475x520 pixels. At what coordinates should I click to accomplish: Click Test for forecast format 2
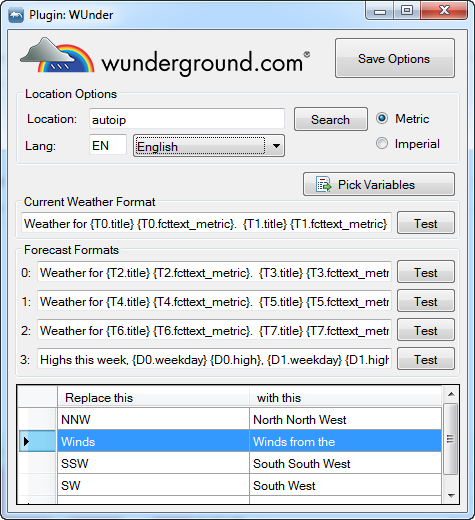point(426,330)
